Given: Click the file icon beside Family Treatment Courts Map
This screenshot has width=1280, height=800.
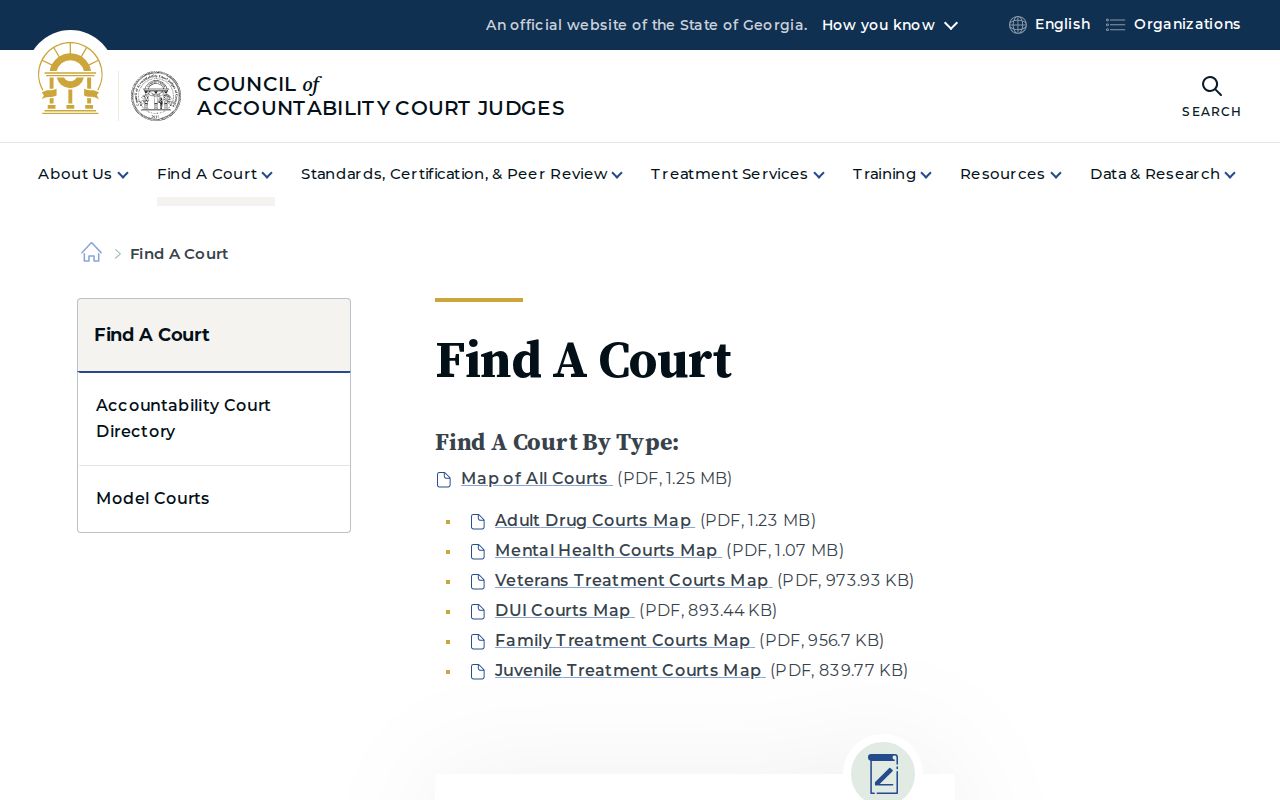Looking at the screenshot, I should (x=478, y=642).
